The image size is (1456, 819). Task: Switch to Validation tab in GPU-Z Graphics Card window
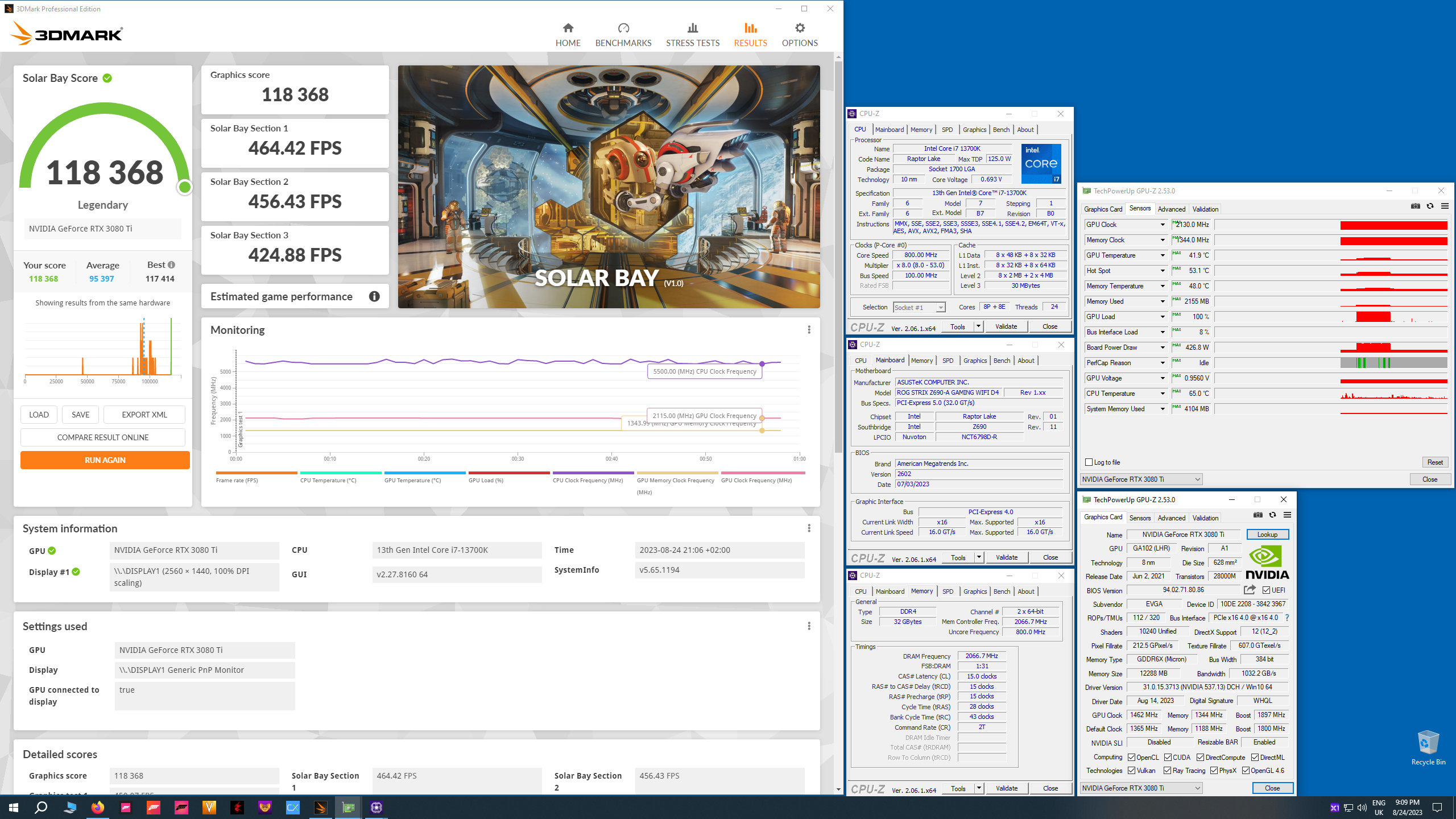[1205, 518]
